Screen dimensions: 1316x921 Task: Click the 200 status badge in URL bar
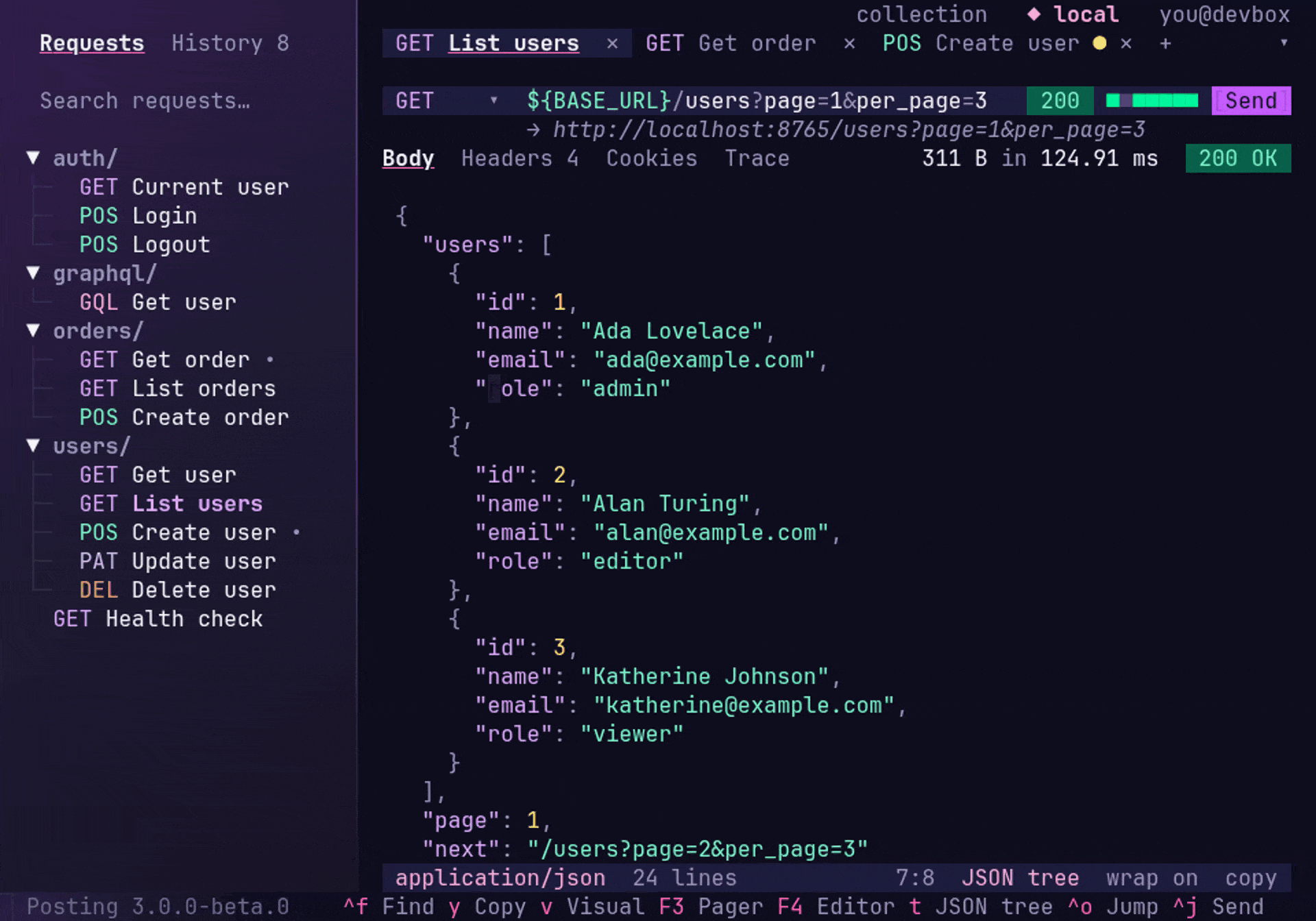click(1060, 101)
